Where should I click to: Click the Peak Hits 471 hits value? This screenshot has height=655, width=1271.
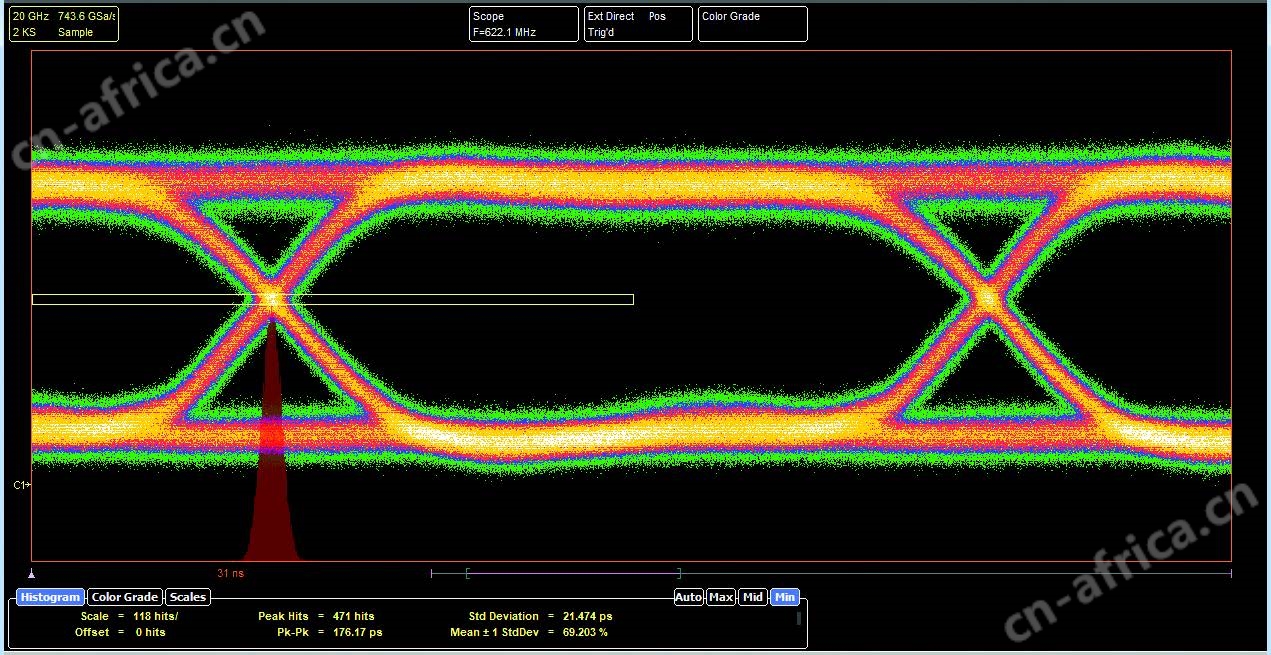(354, 616)
